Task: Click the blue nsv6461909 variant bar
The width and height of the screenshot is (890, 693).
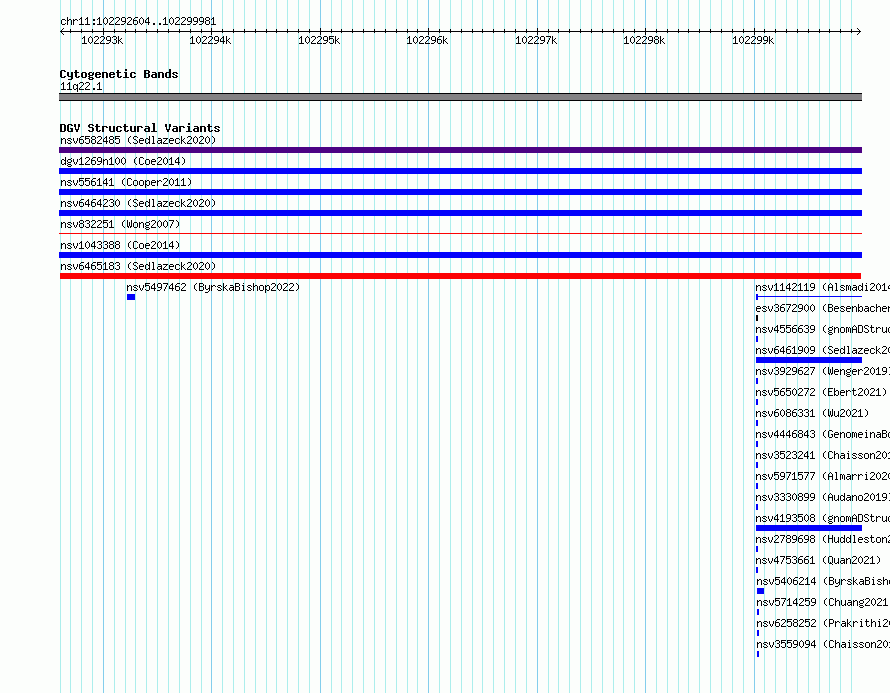Action: click(809, 360)
